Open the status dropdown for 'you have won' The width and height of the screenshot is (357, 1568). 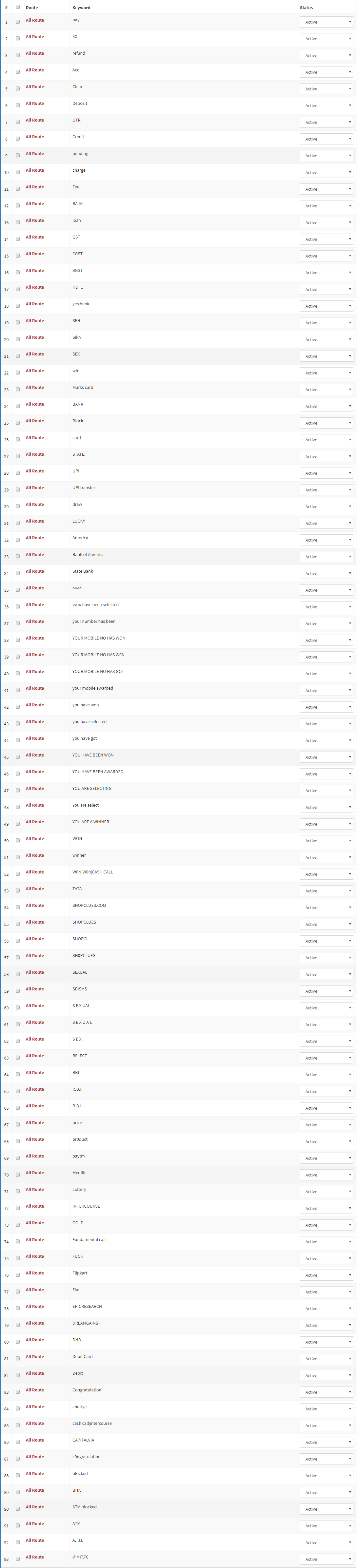[327, 707]
